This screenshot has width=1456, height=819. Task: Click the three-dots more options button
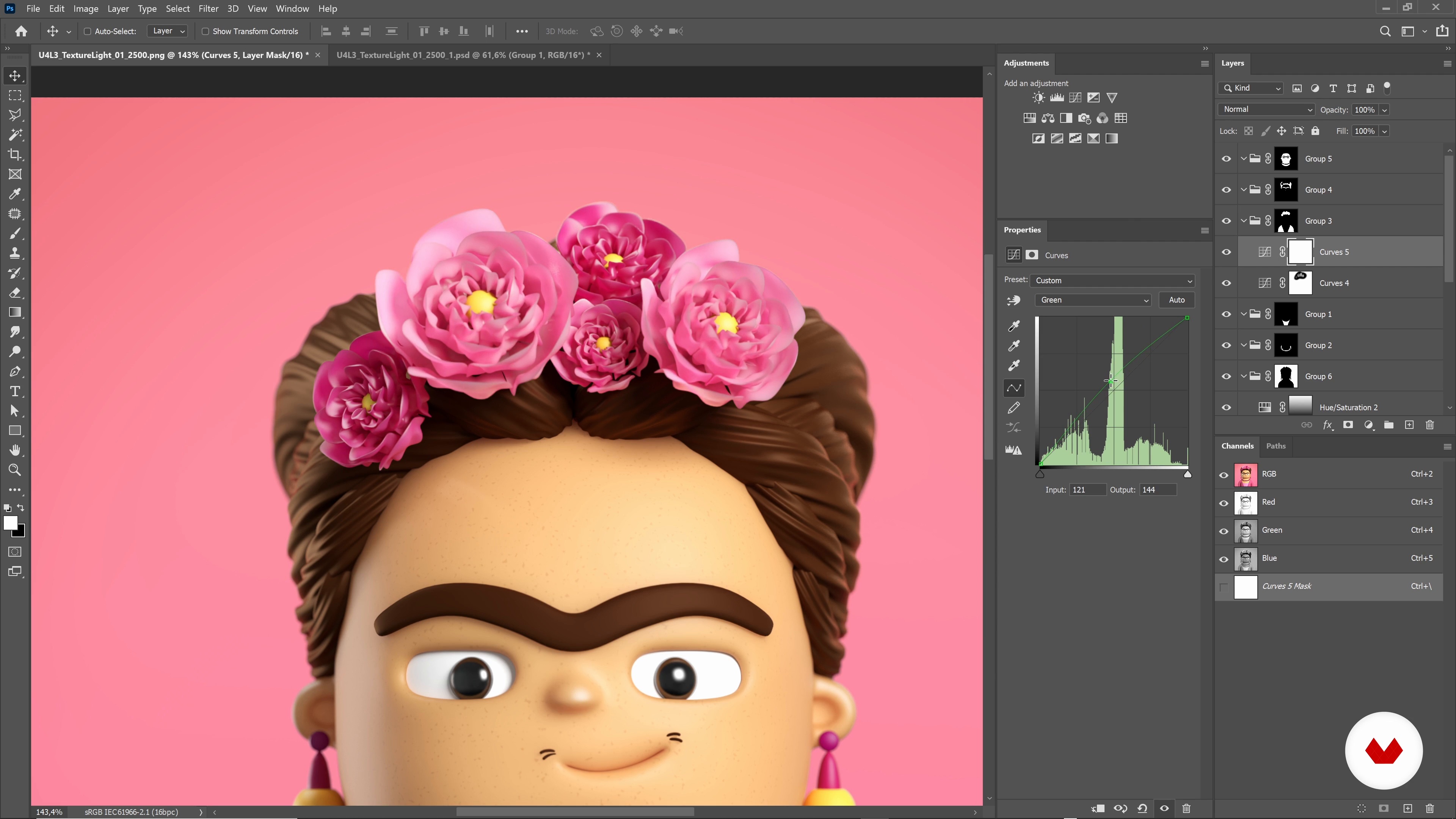pos(522,31)
